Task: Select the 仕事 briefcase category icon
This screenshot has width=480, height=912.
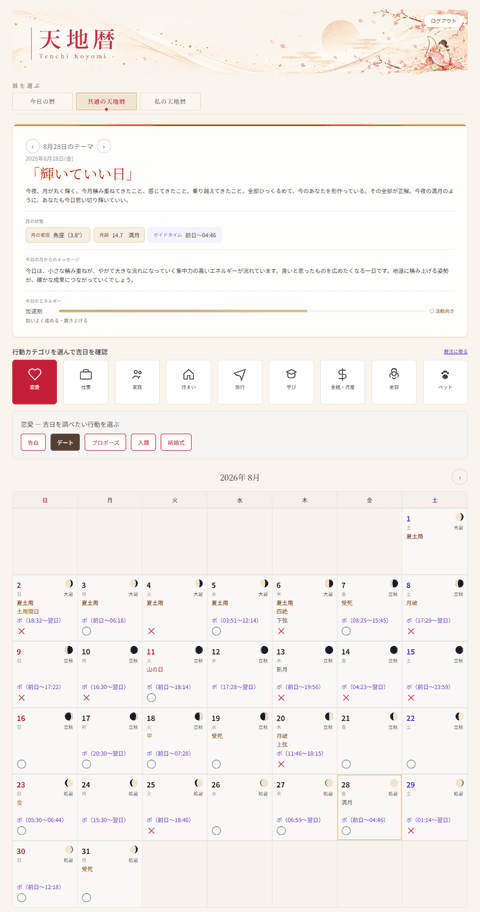Action: (x=86, y=382)
